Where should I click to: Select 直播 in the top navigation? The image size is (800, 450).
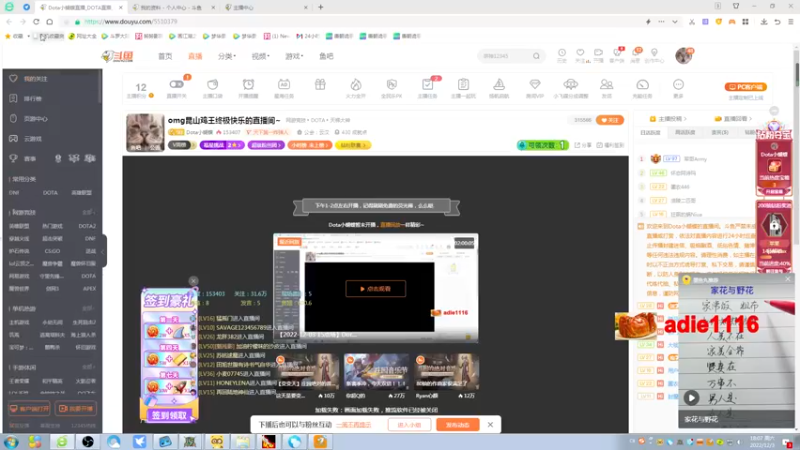point(195,56)
